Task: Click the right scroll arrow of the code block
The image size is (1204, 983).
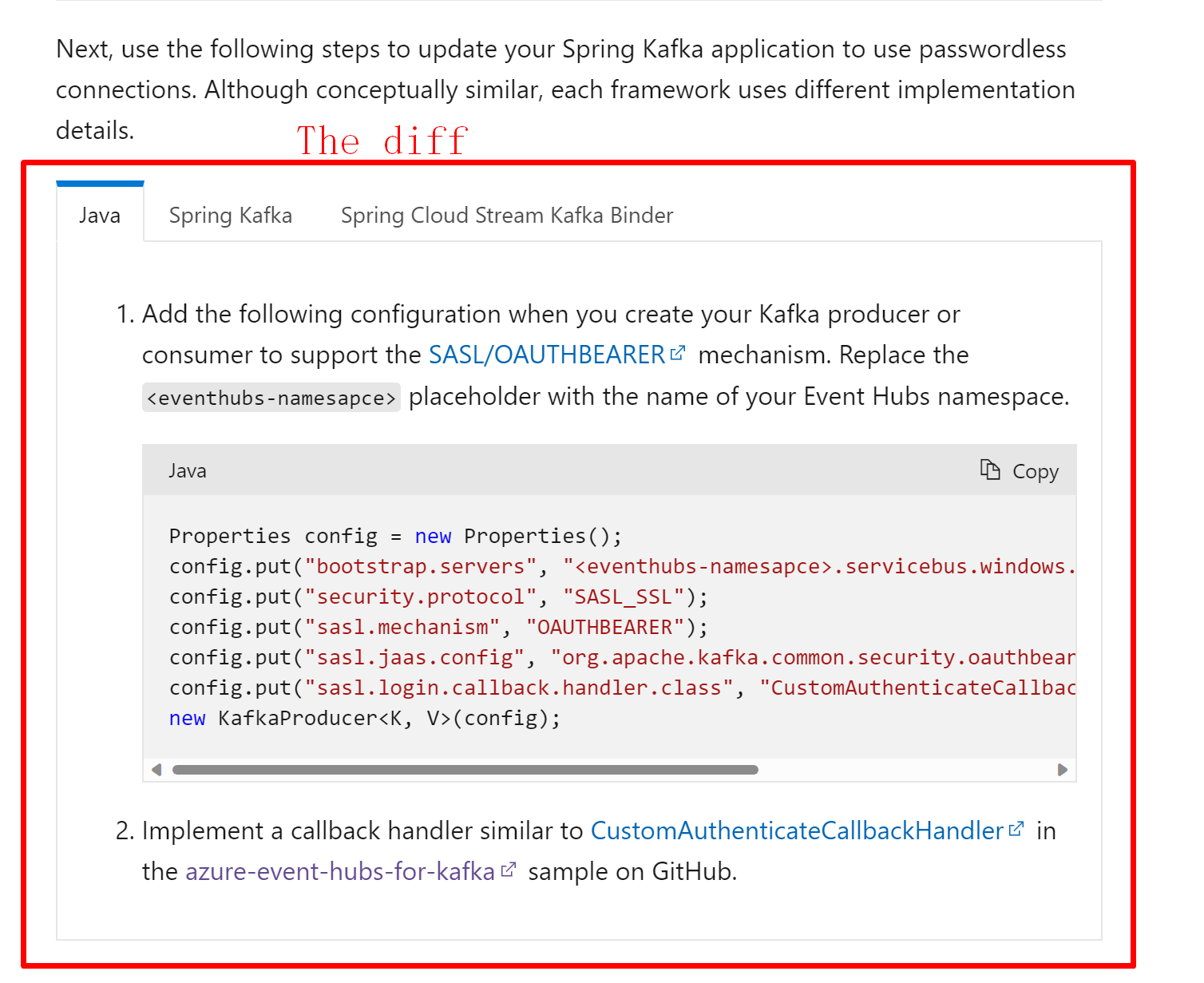Action: pos(1063,769)
